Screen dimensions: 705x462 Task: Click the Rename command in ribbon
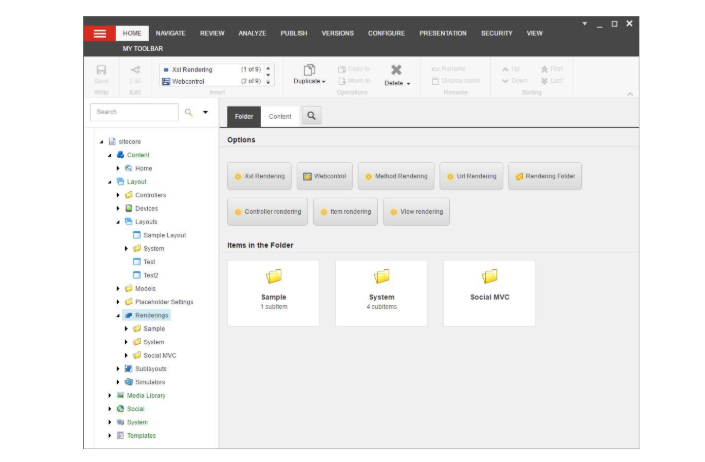448,69
